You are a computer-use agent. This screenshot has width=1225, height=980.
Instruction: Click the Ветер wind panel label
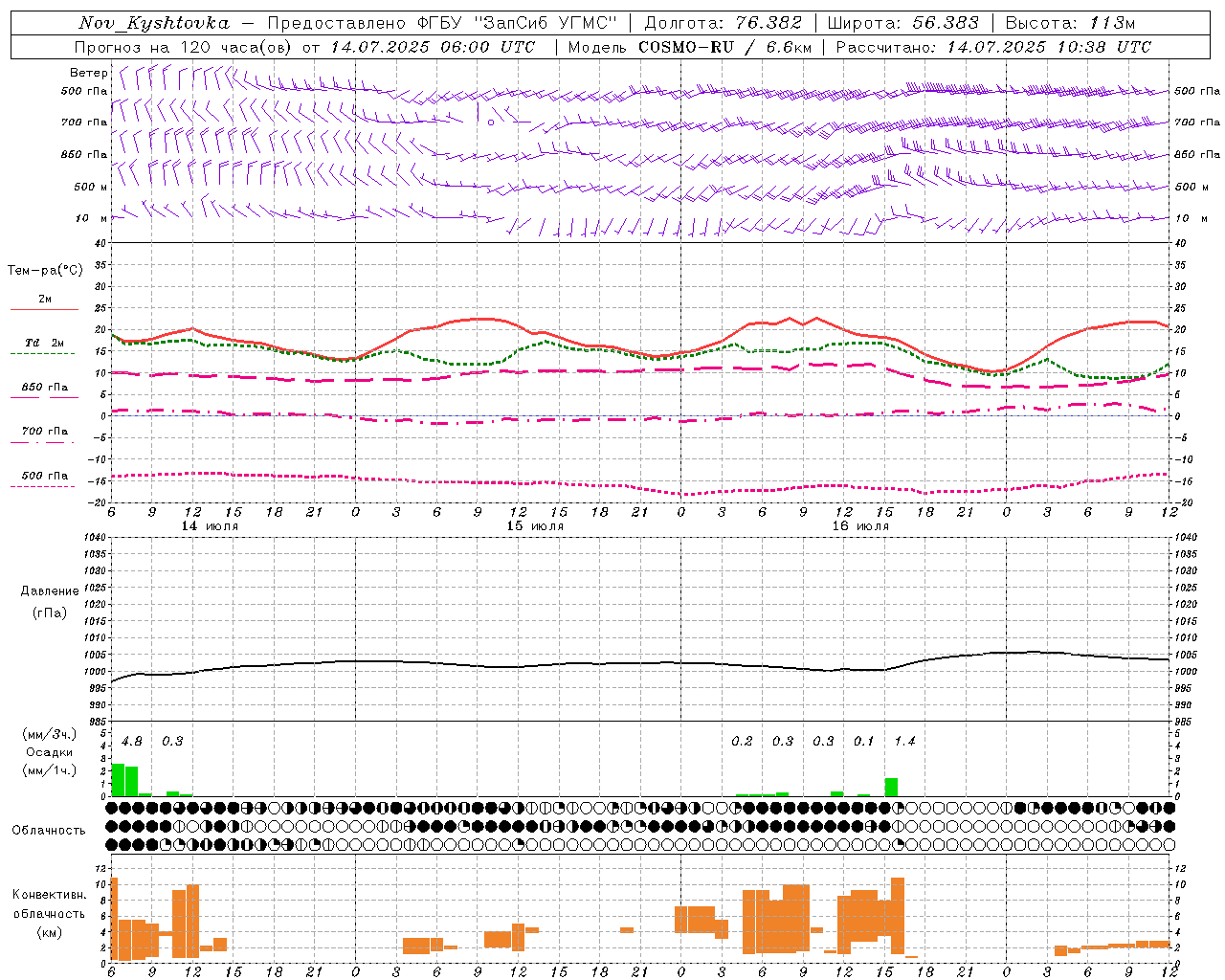[x=88, y=73]
